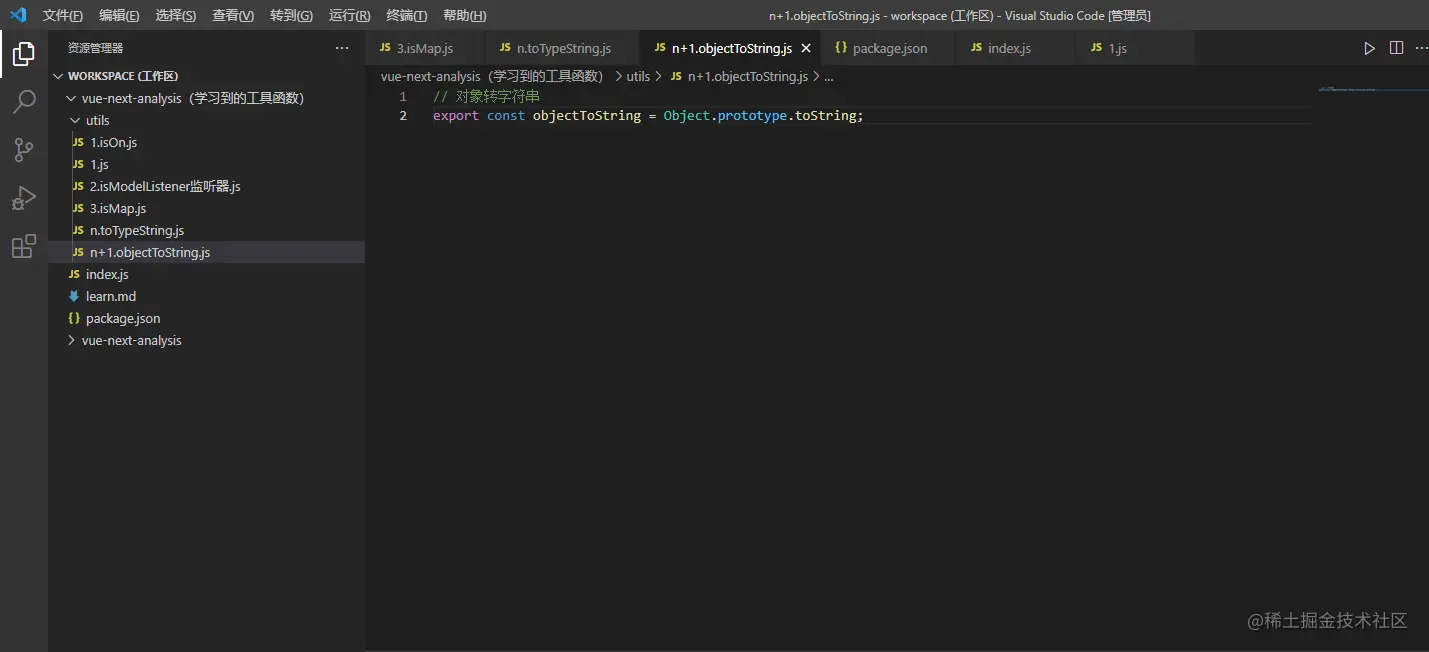Click the breadcrumb trailing ellipsis
This screenshot has height=652, width=1429.
pyautogui.click(x=828, y=76)
